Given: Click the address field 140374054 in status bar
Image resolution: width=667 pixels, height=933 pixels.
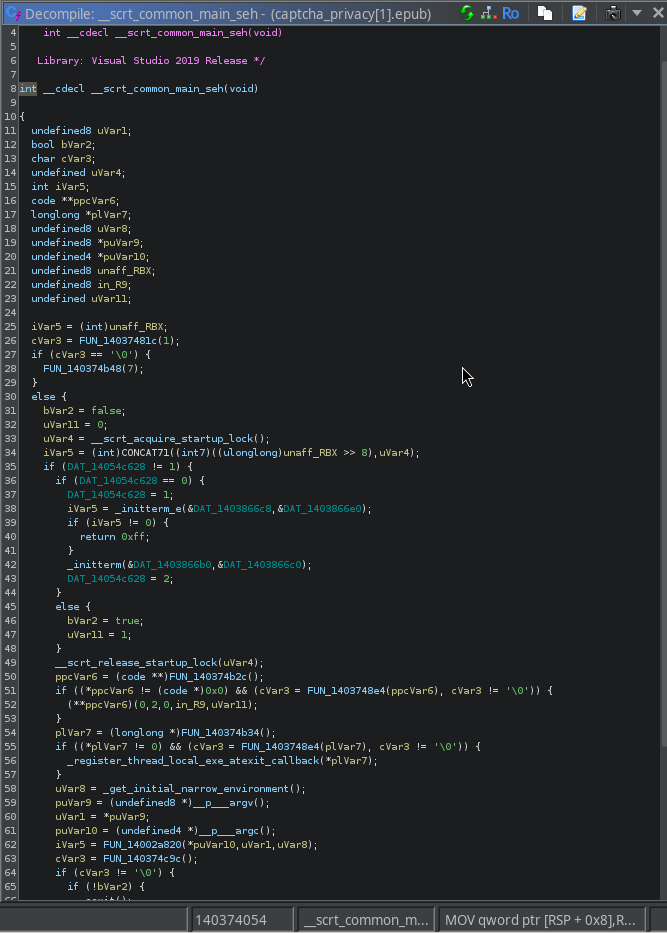Looking at the screenshot, I should tap(231, 919).
